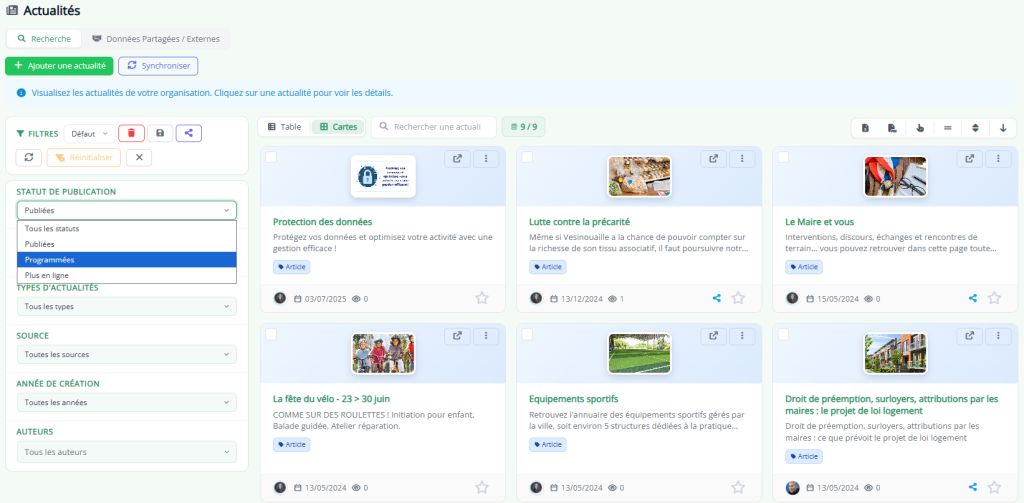The image size is (1024, 503).
Task: Check the Le Maire et vous card checkbox
Action: 783,157
